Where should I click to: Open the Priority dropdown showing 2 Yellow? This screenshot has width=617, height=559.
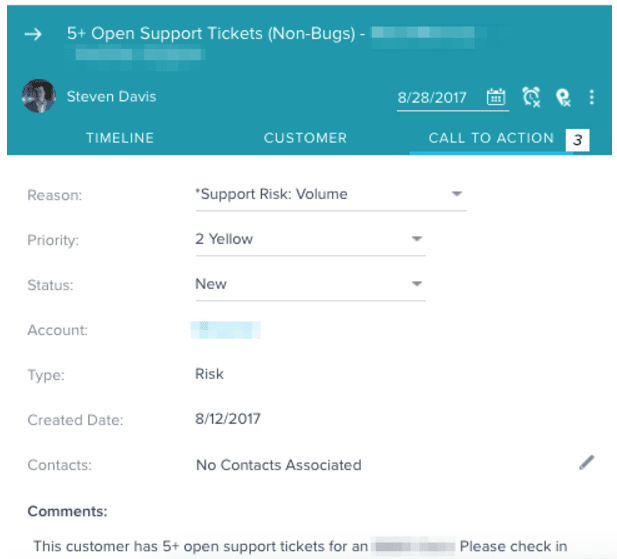pos(416,239)
